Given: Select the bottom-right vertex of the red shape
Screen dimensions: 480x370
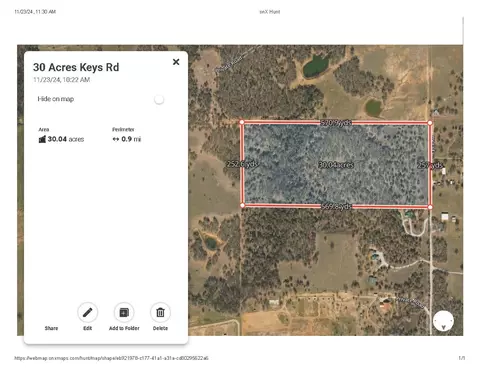Looking at the screenshot, I should (x=430, y=207).
